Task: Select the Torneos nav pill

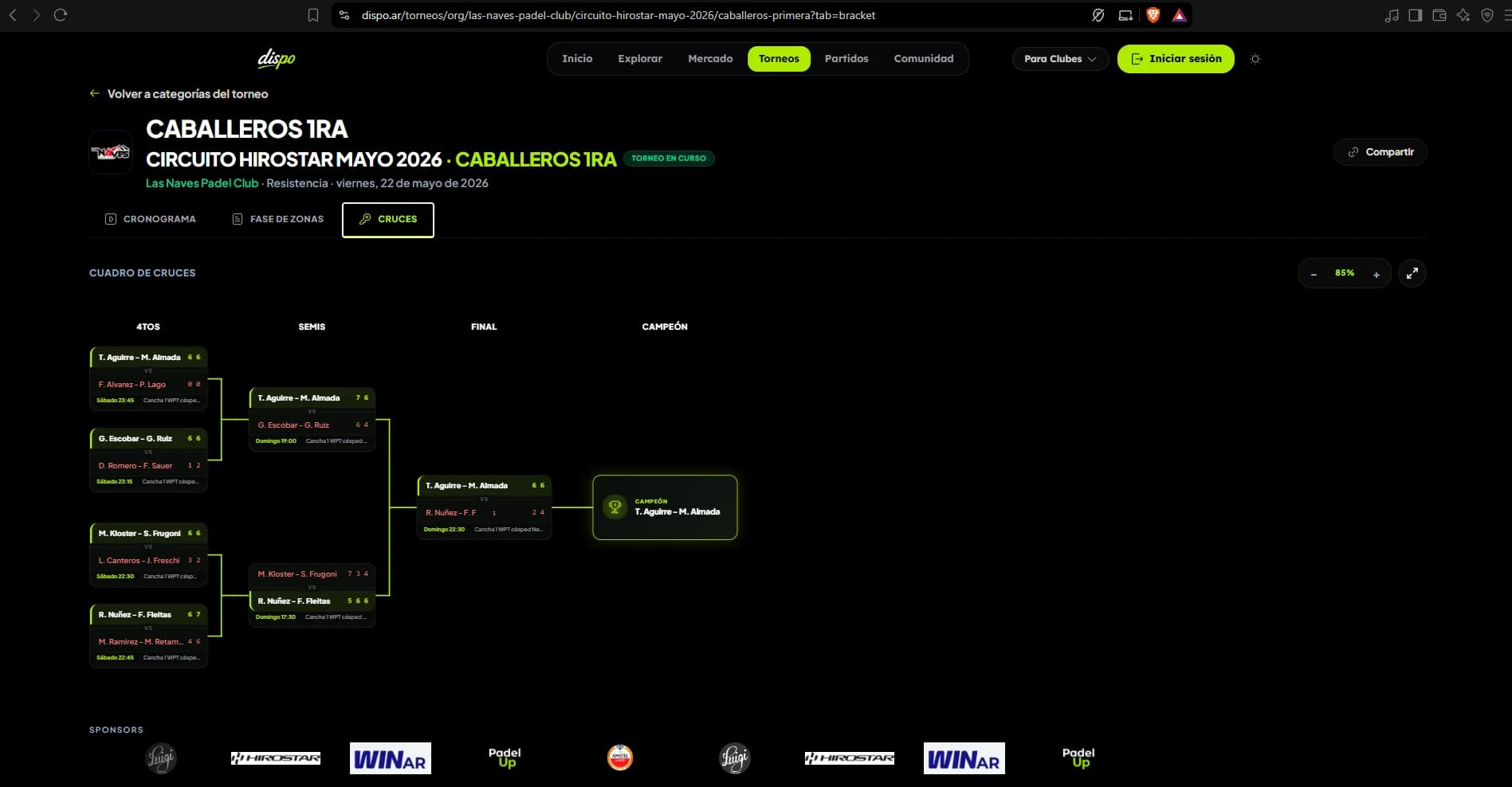Action: point(779,59)
